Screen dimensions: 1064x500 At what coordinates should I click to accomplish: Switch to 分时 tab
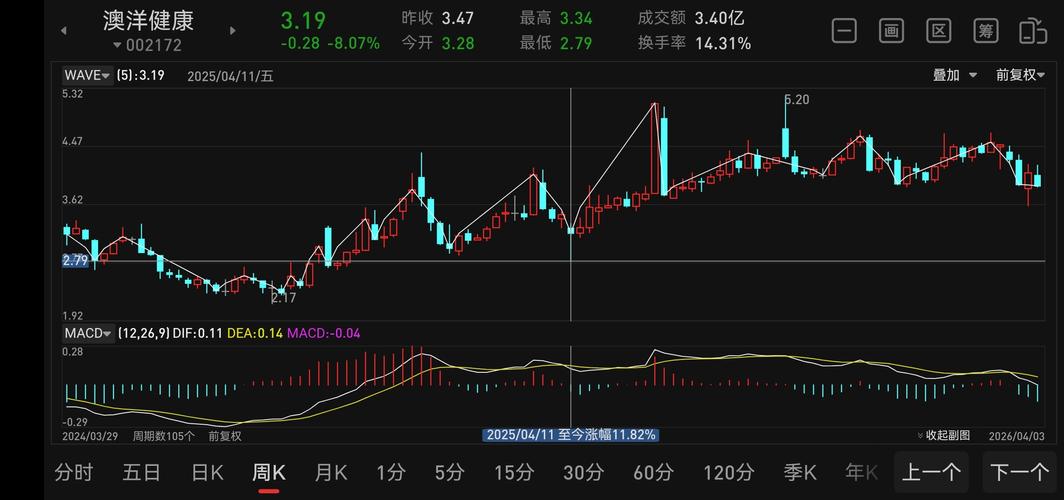(x=73, y=472)
